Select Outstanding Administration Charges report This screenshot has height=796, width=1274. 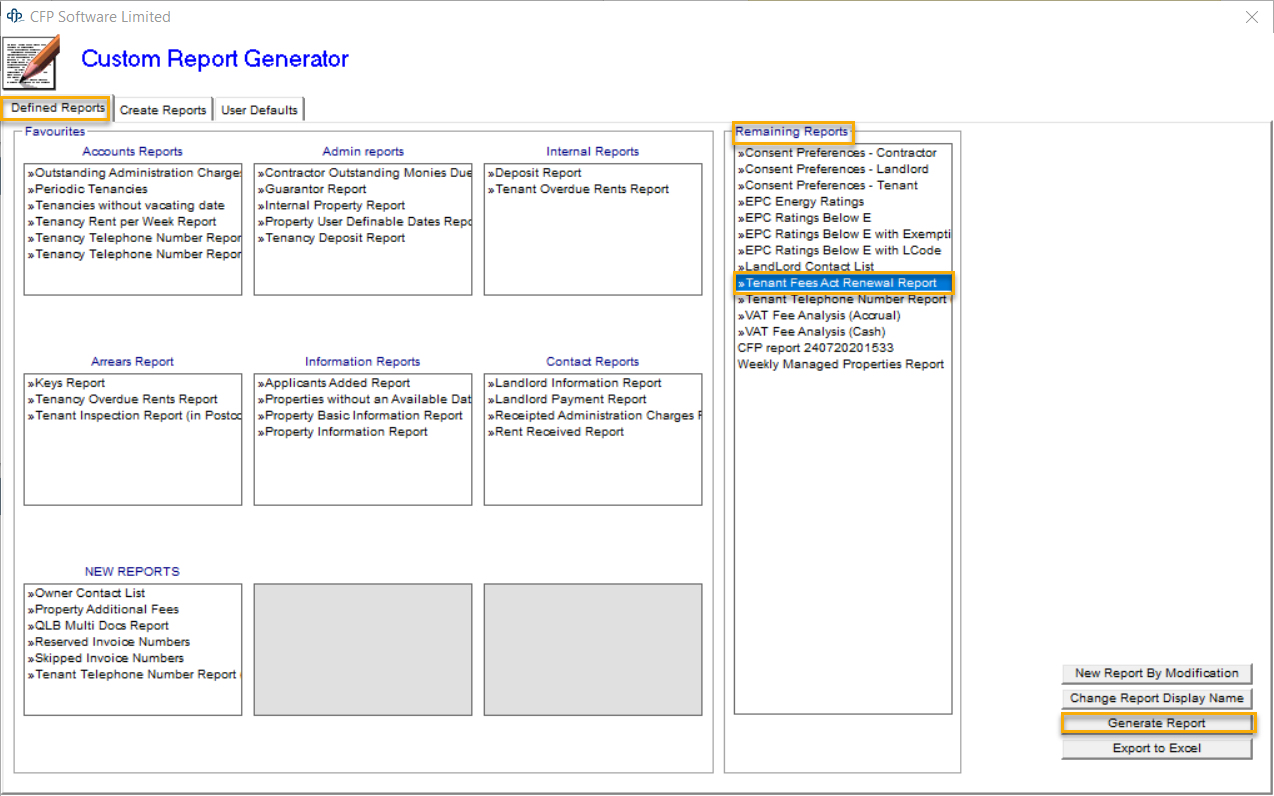[134, 173]
